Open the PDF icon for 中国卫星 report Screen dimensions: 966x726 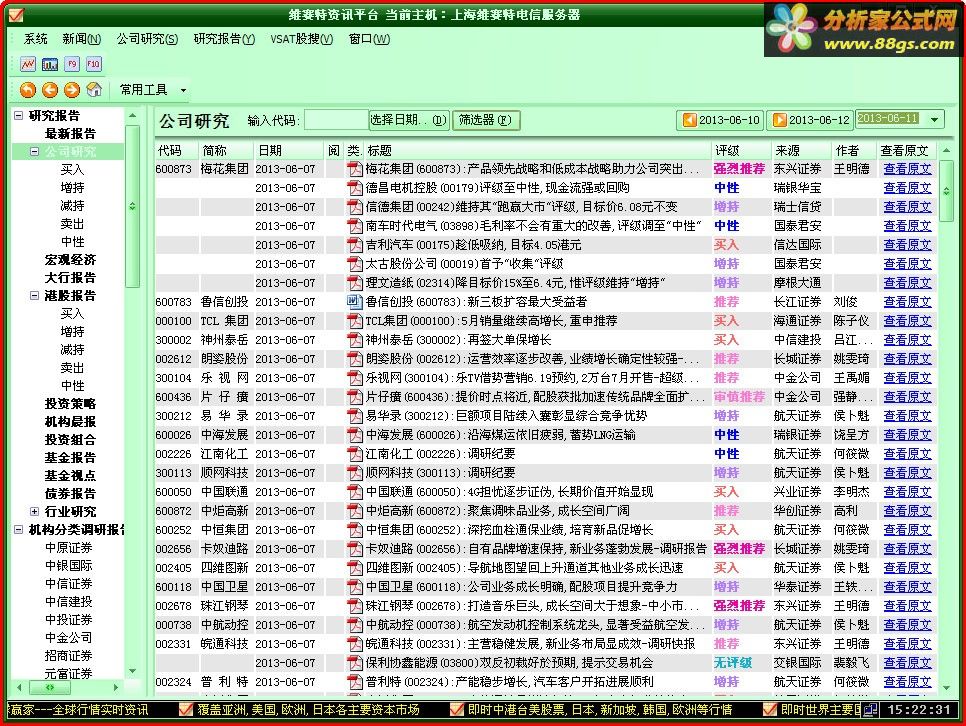point(355,587)
